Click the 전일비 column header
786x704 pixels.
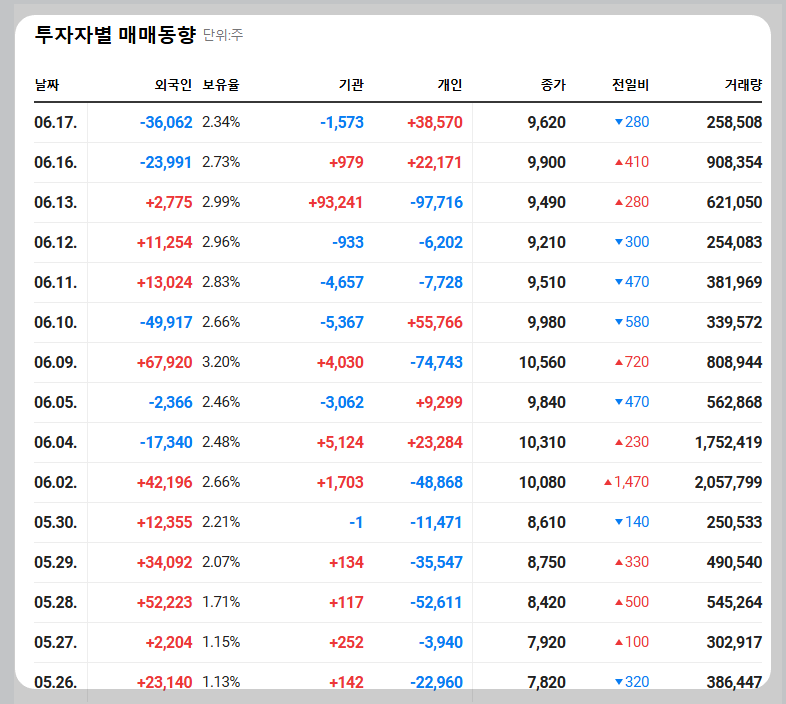[630, 85]
